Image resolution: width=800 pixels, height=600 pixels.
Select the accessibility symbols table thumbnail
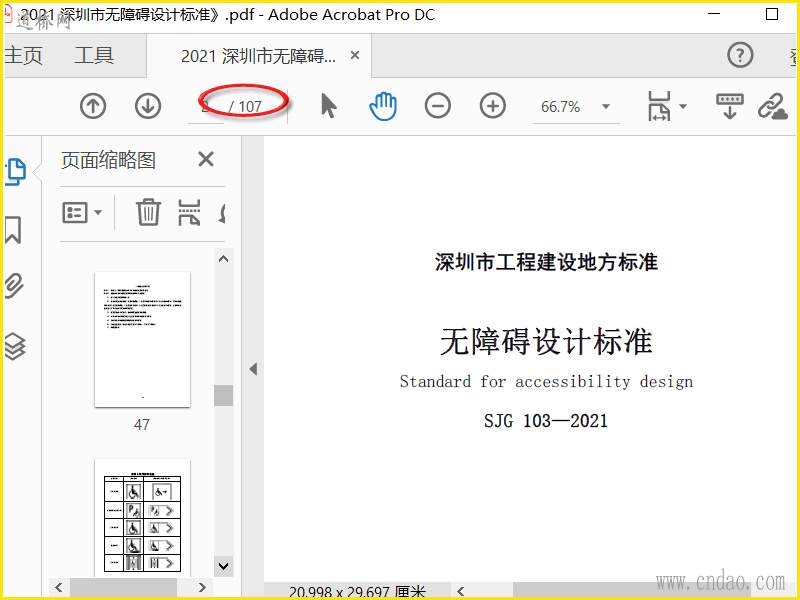coord(142,518)
